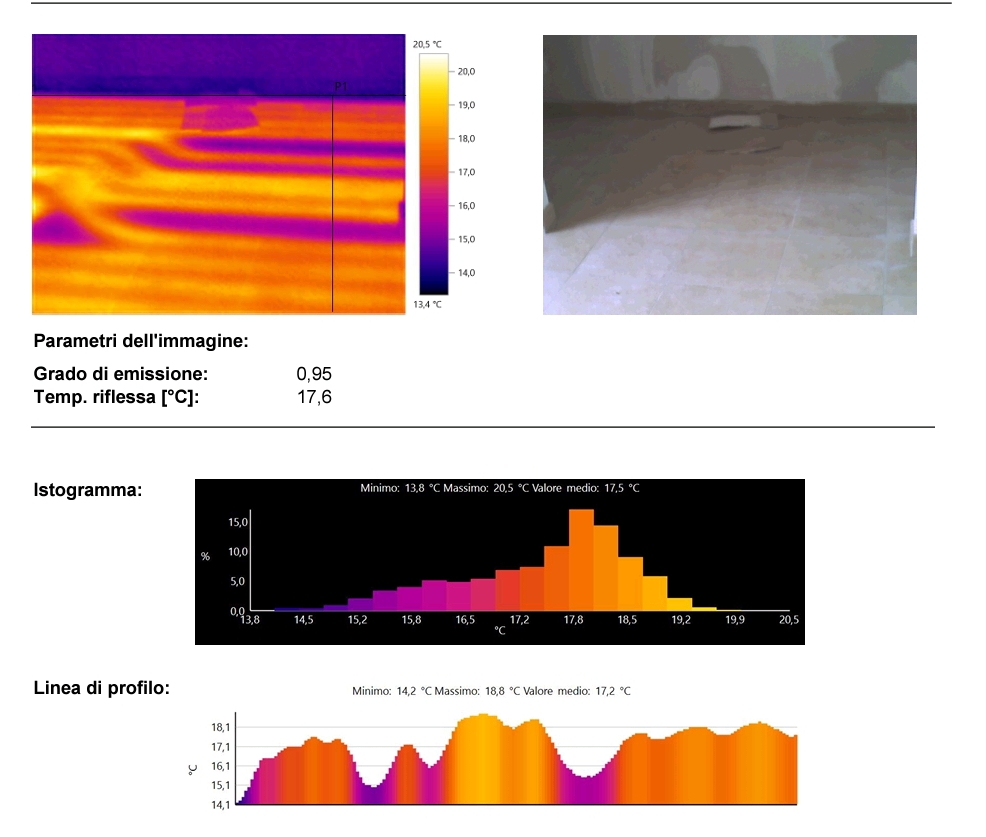Viewport: 986px width, 837px height.
Task: Click the profile y-axis label 17,1
Action: [x=221, y=747]
